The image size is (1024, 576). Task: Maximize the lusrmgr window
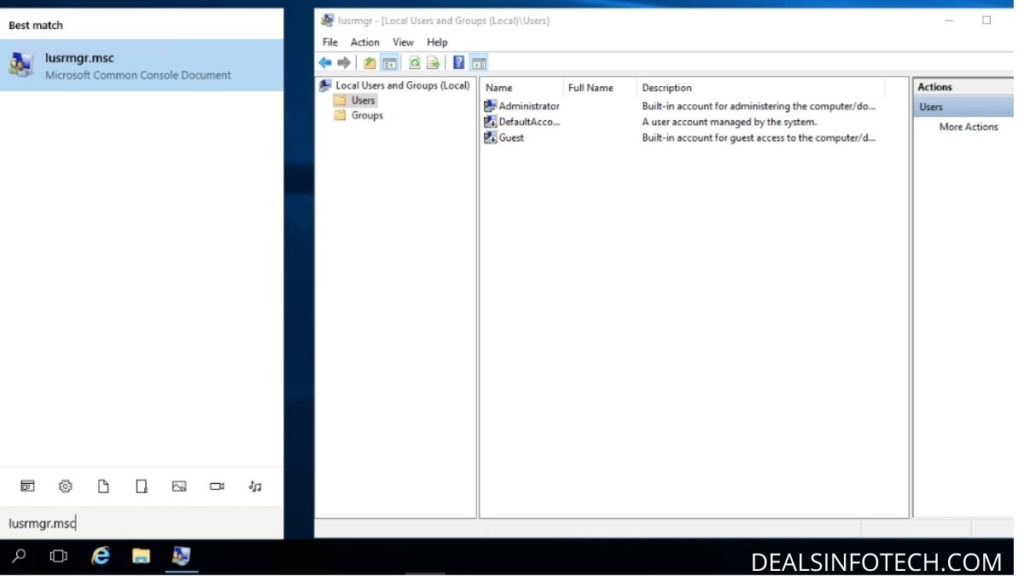coord(986,20)
